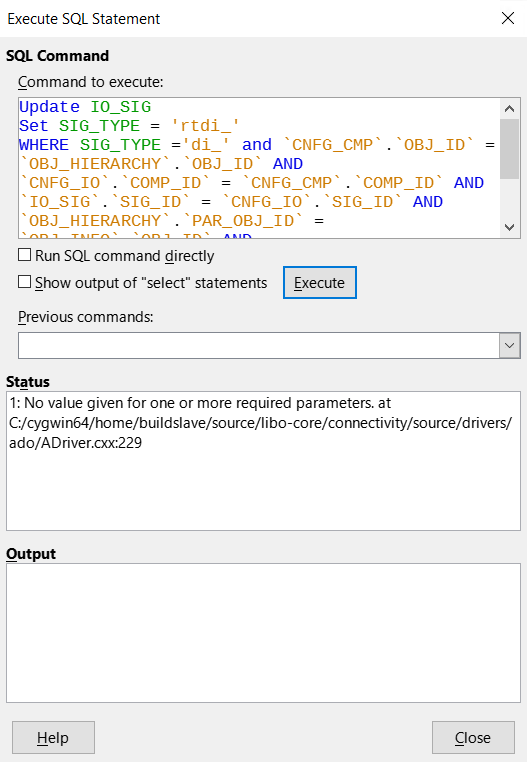Open the Previous commands dropdown arrow
The width and height of the screenshot is (527, 762).
pos(509,346)
